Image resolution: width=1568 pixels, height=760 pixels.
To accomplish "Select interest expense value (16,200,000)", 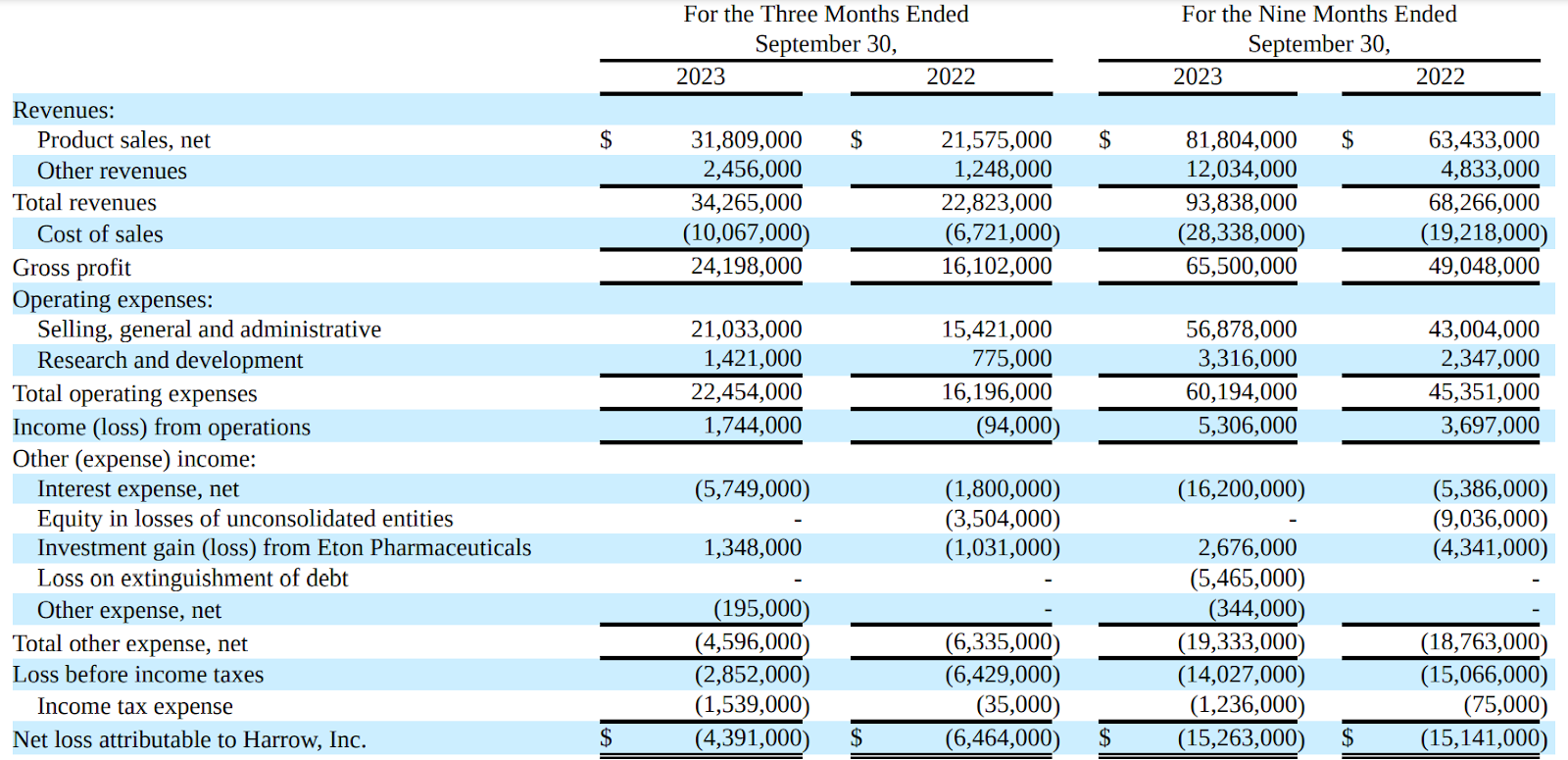I will [1242, 488].
